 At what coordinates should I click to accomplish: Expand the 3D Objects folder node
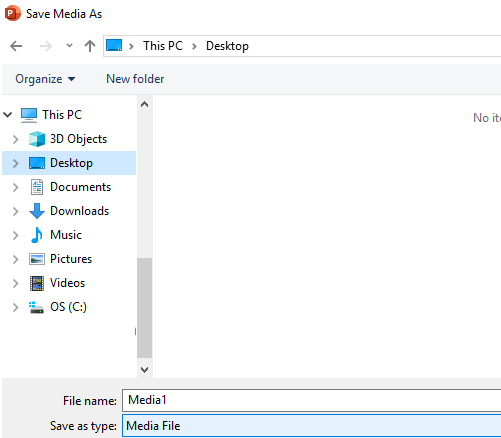point(15,139)
